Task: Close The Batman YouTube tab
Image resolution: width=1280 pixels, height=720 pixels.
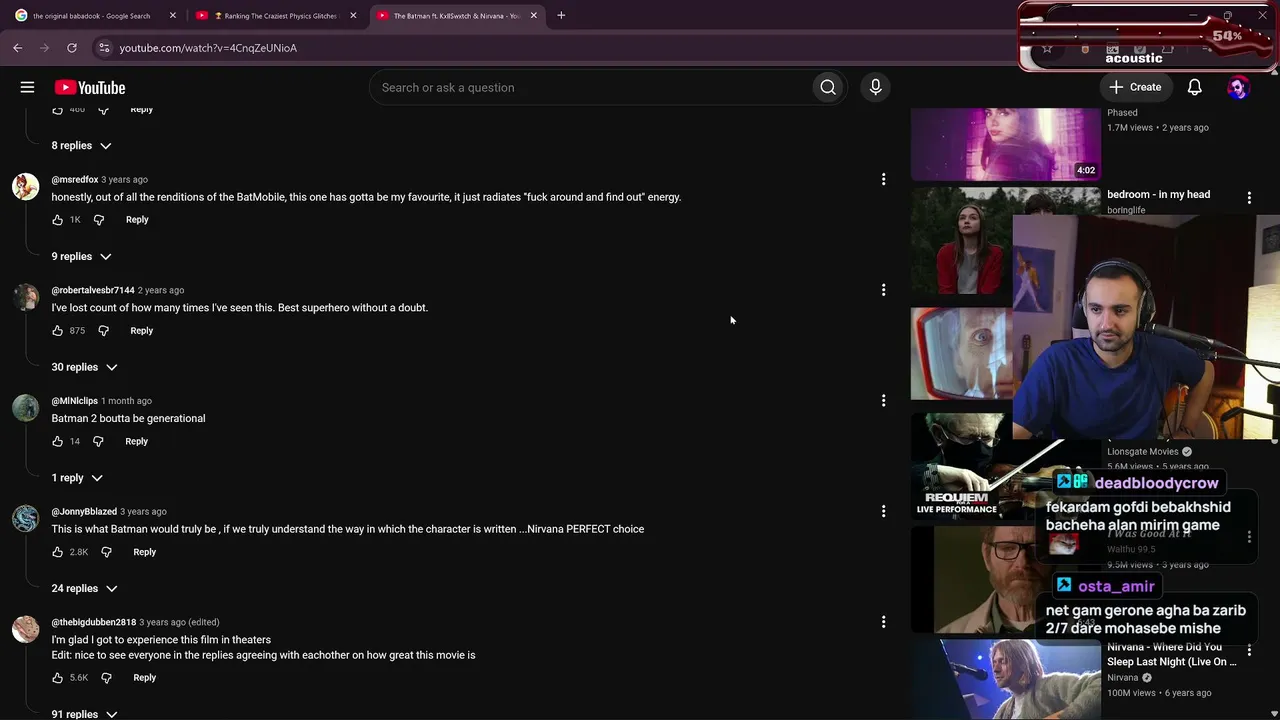Action: pyautogui.click(x=533, y=15)
